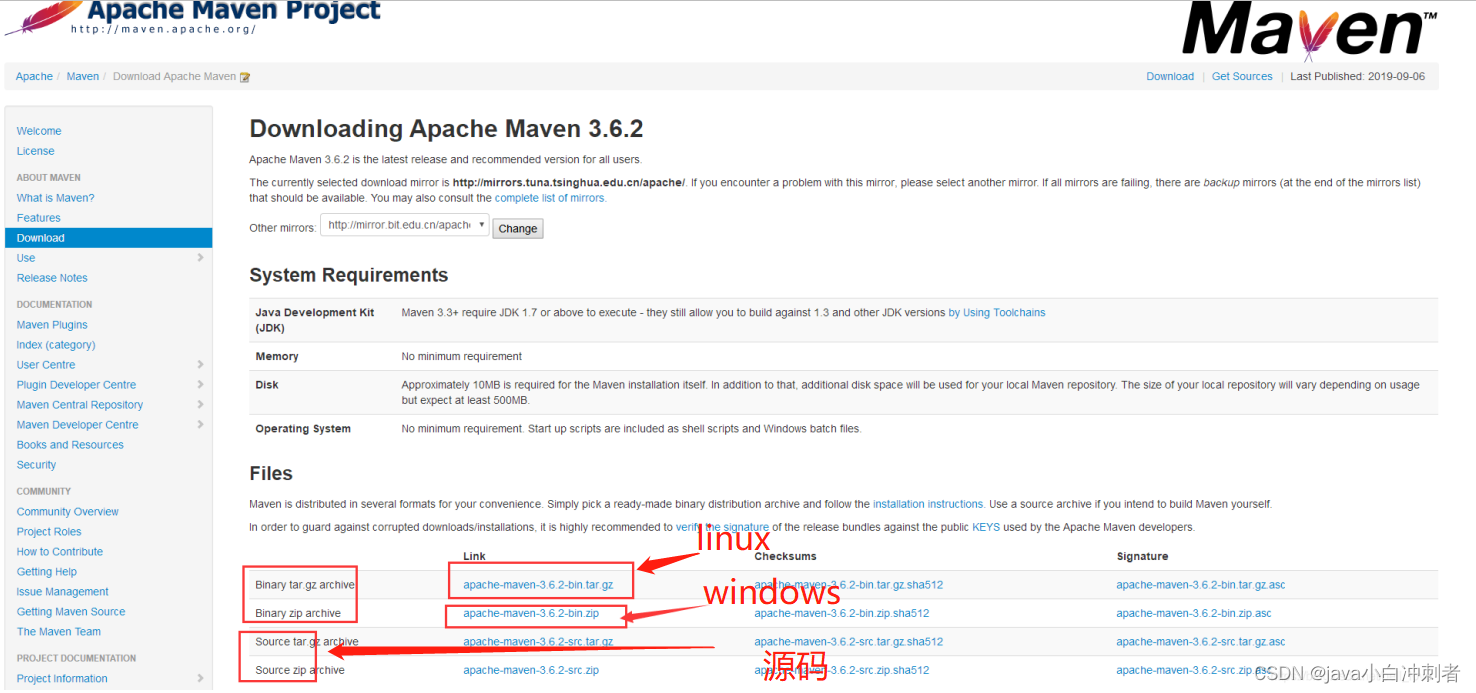Click the System Requirements heading
Viewport: 1476px width, 693px height.
point(349,275)
